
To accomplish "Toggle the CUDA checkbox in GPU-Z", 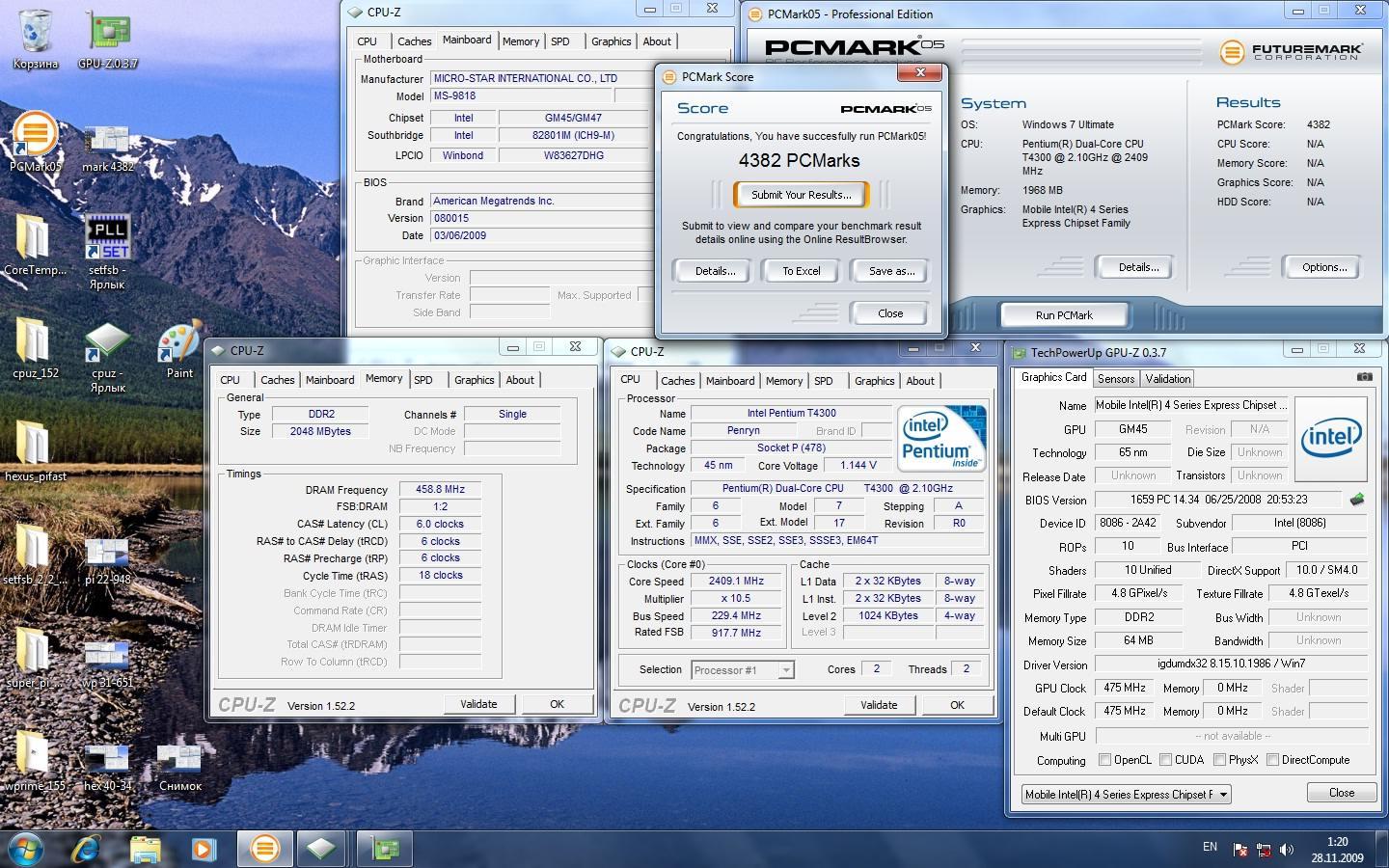I will tap(1165, 760).
